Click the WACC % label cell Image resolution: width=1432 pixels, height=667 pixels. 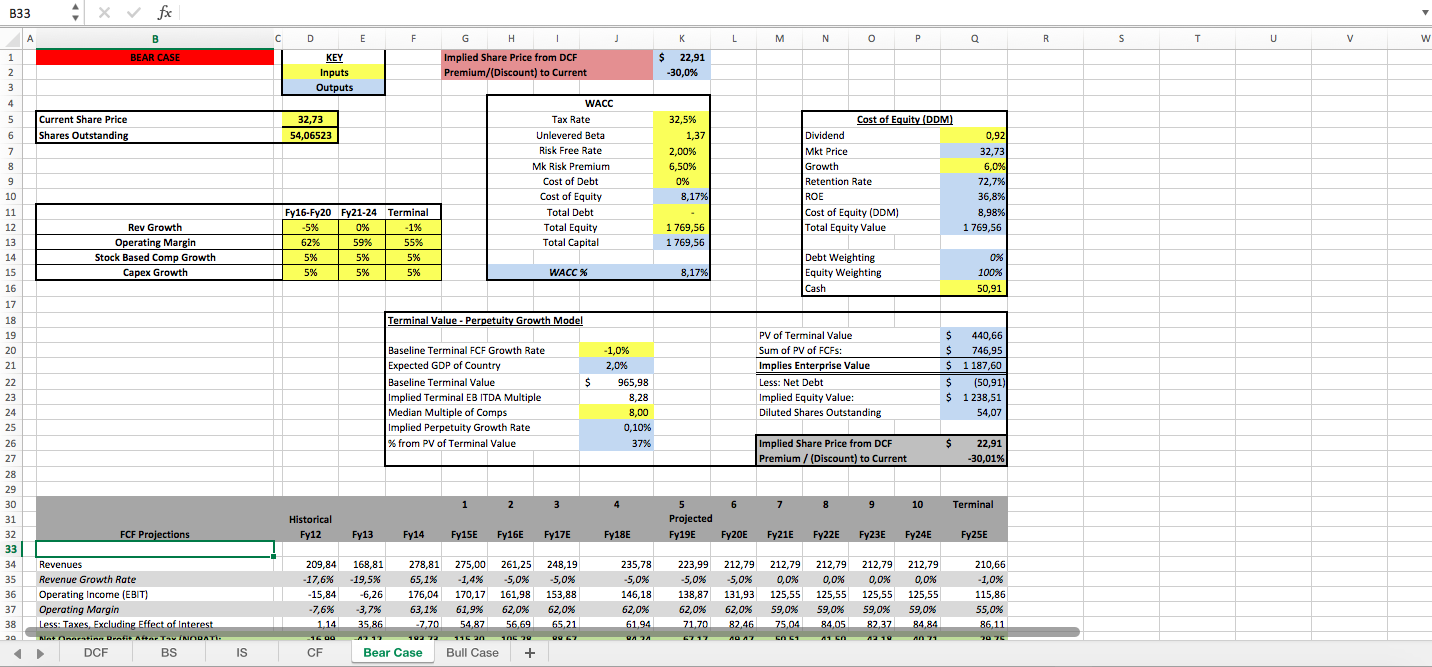click(x=570, y=272)
